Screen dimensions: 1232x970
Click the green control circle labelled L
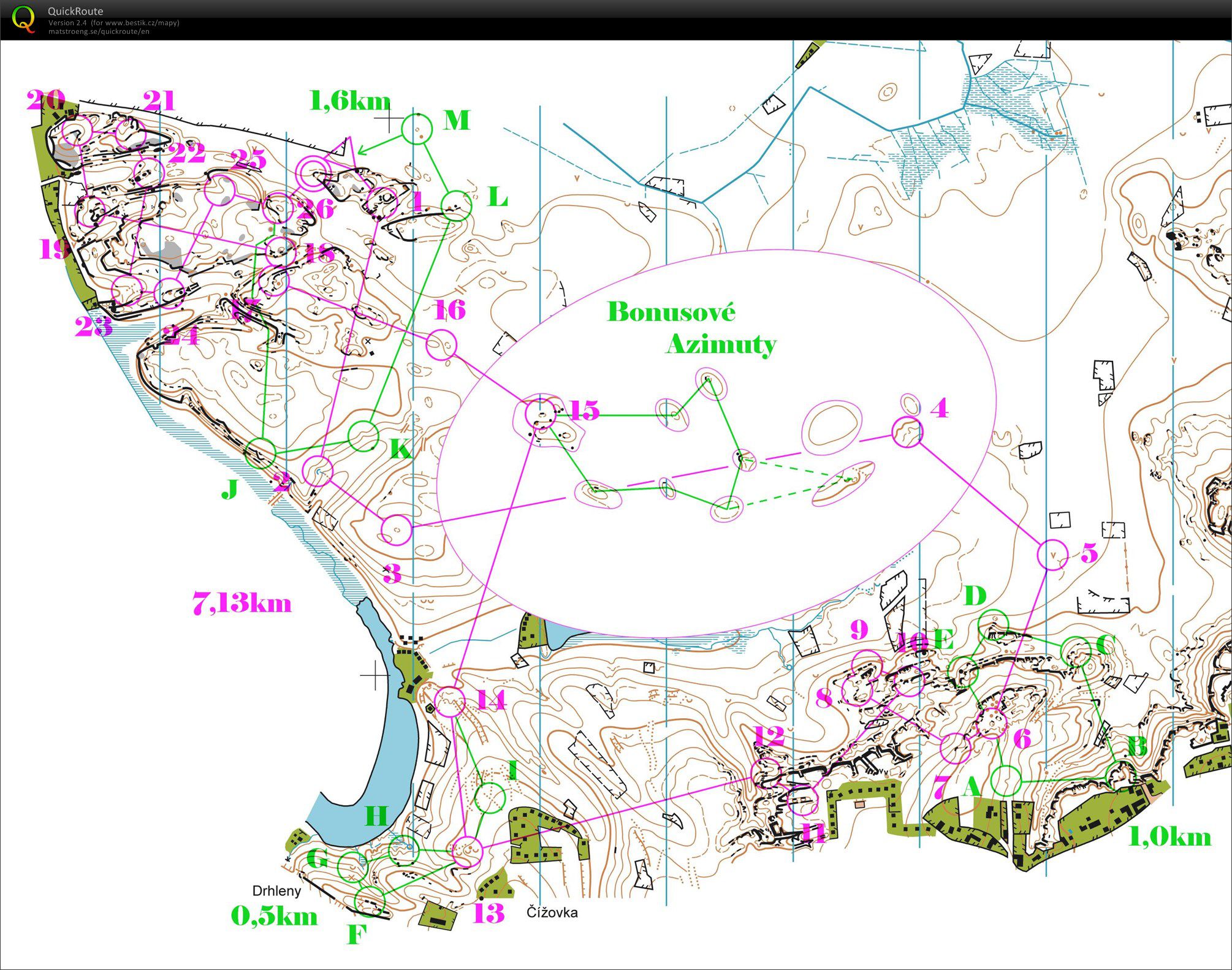click(457, 206)
